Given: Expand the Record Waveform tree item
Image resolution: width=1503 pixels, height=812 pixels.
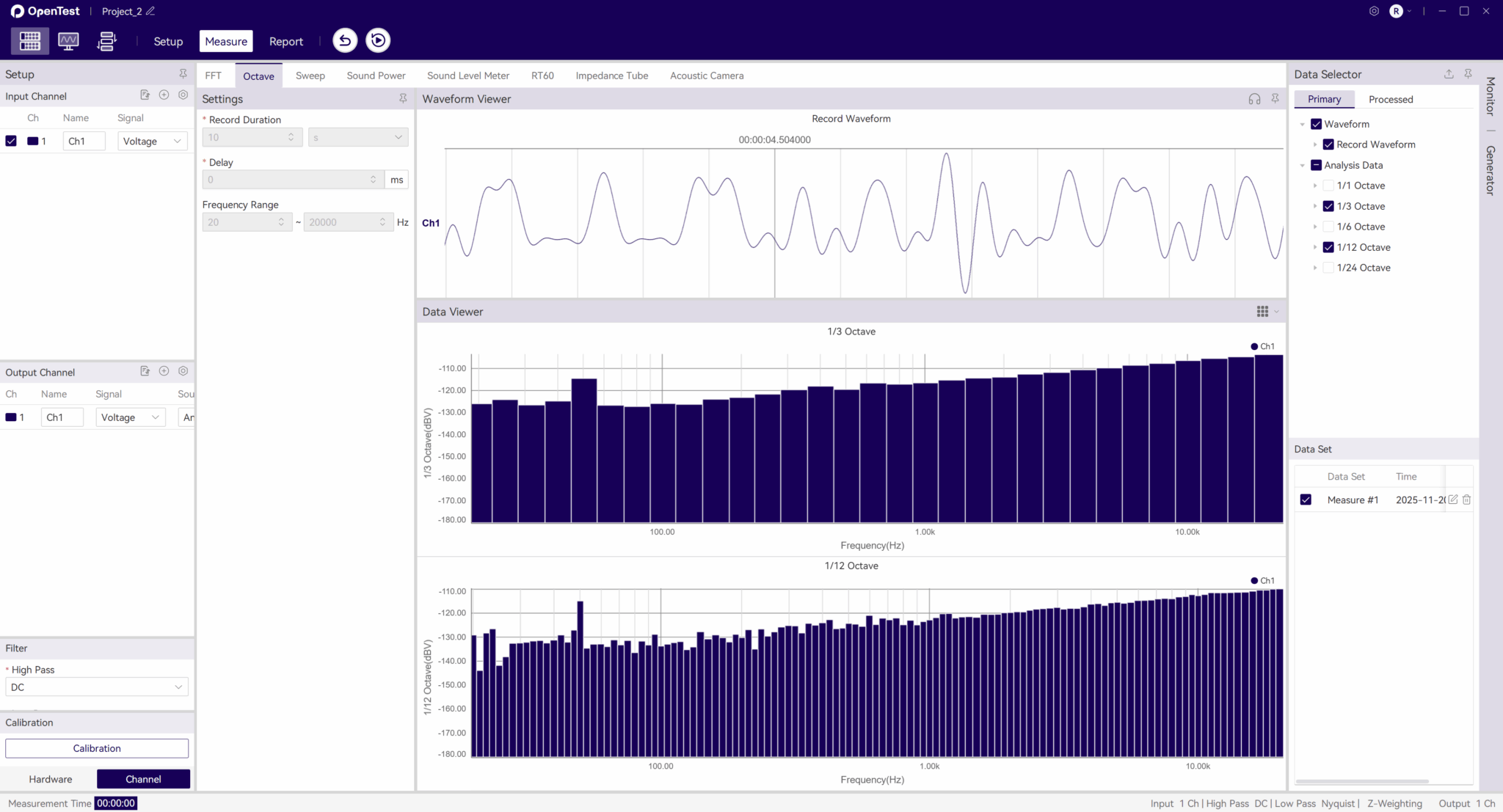Looking at the screenshot, I should coord(1315,144).
